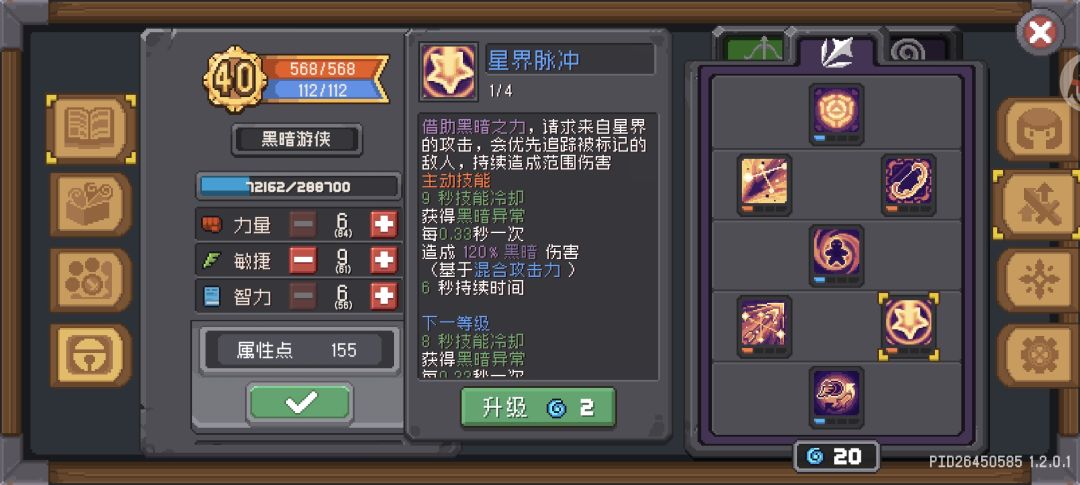Click the experience progress bar
The height and width of the screenshot is (485, 1080).
(x=299, y=187)
